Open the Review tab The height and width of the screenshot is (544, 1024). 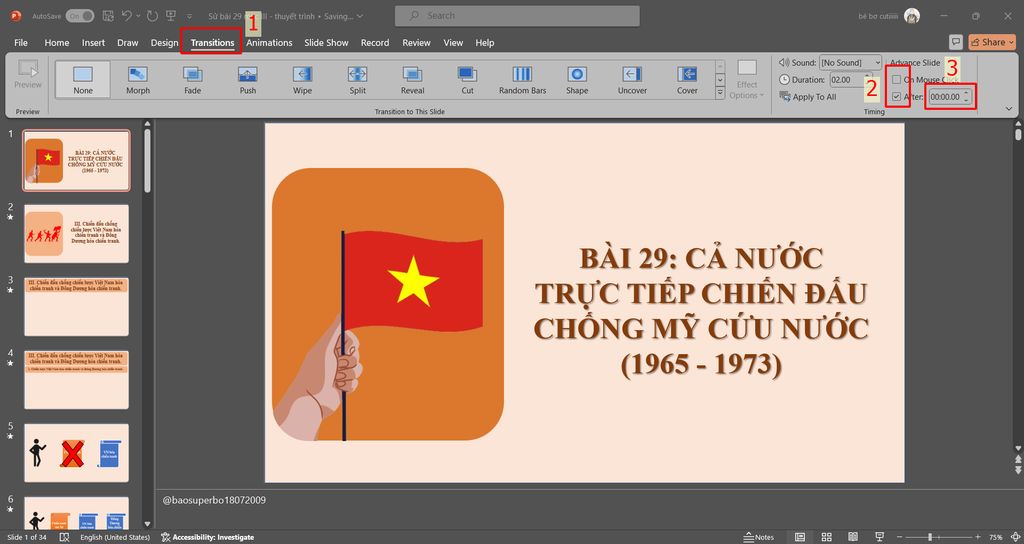pyautogui.click(x=416, y=42)
